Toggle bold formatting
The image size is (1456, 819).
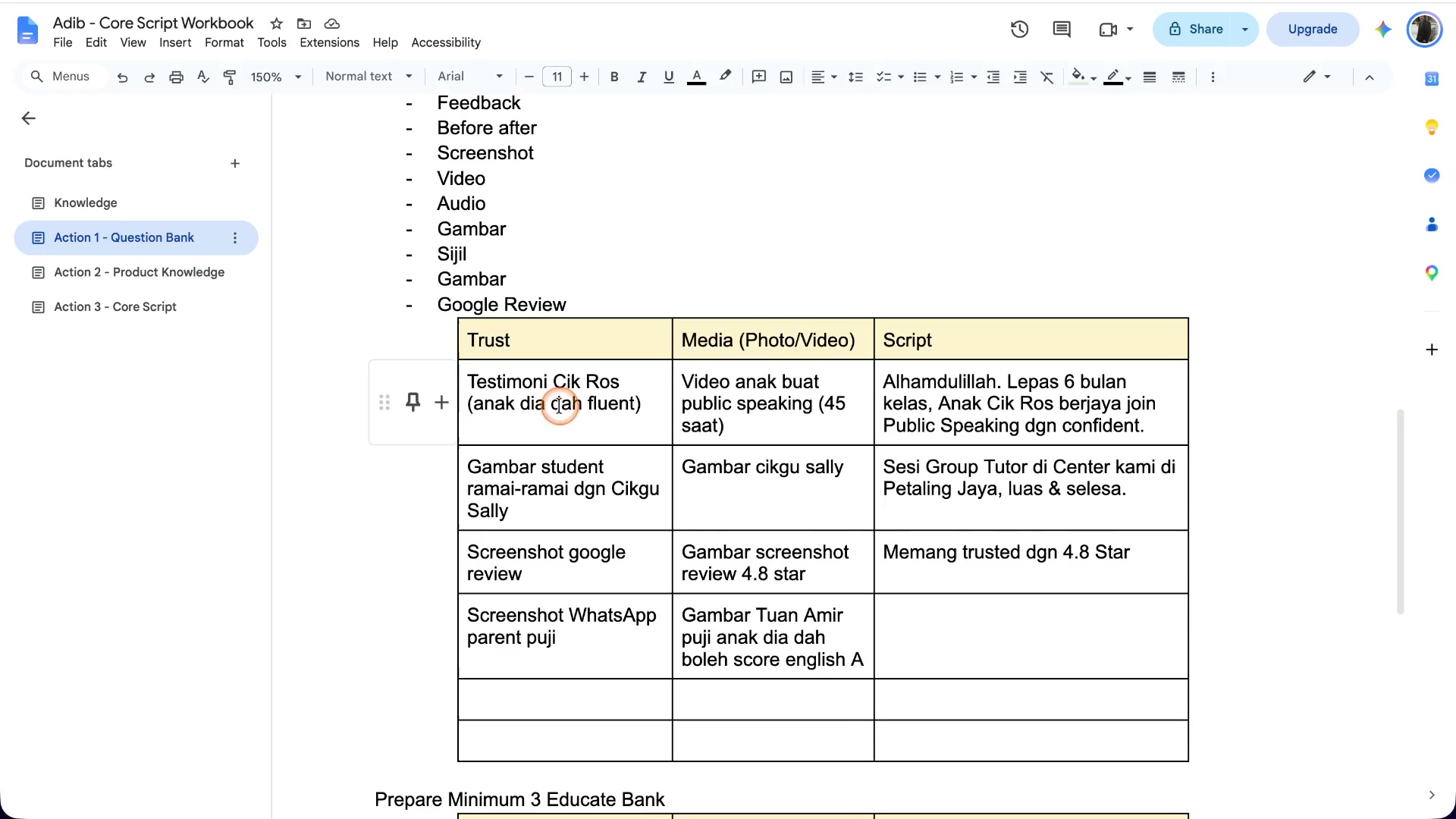pos(614,77)
